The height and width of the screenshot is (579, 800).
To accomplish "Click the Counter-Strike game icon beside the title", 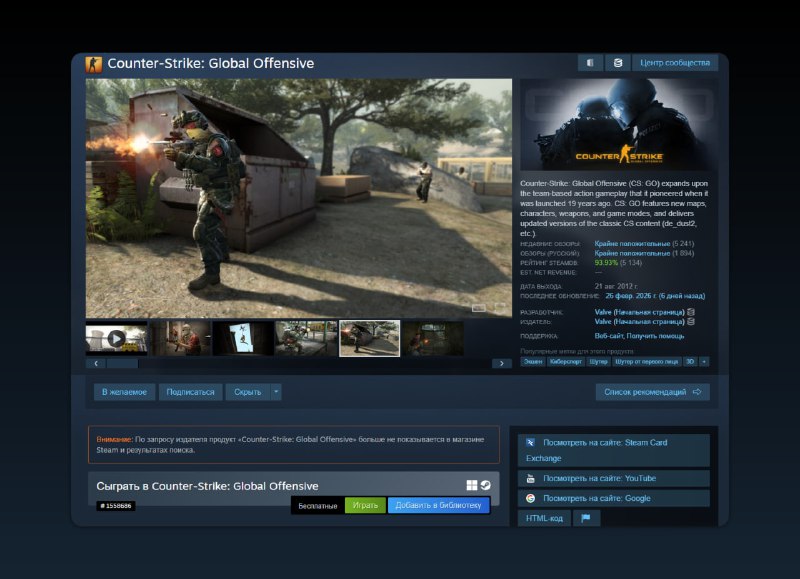I will click(94, 64).
